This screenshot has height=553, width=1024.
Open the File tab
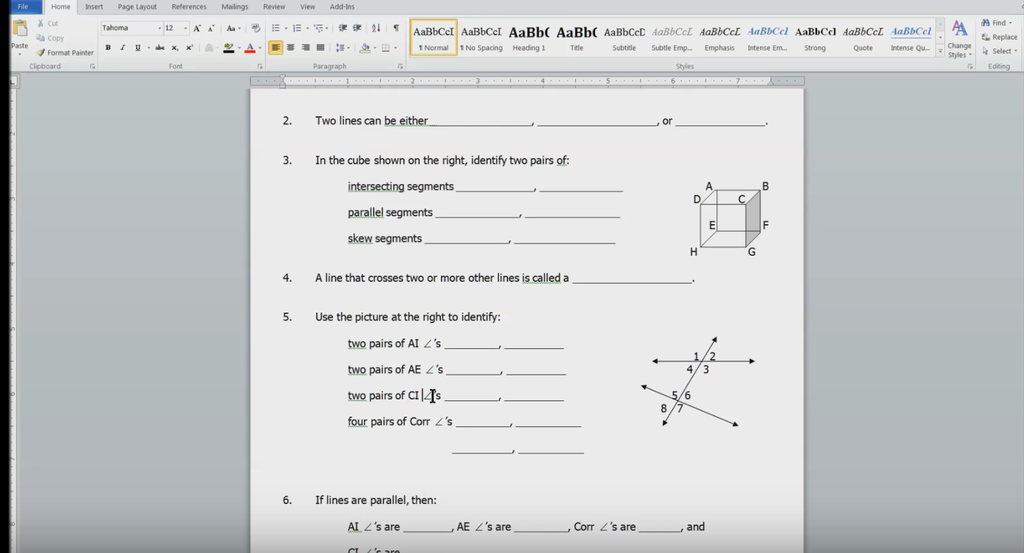[x=24, y=7]
